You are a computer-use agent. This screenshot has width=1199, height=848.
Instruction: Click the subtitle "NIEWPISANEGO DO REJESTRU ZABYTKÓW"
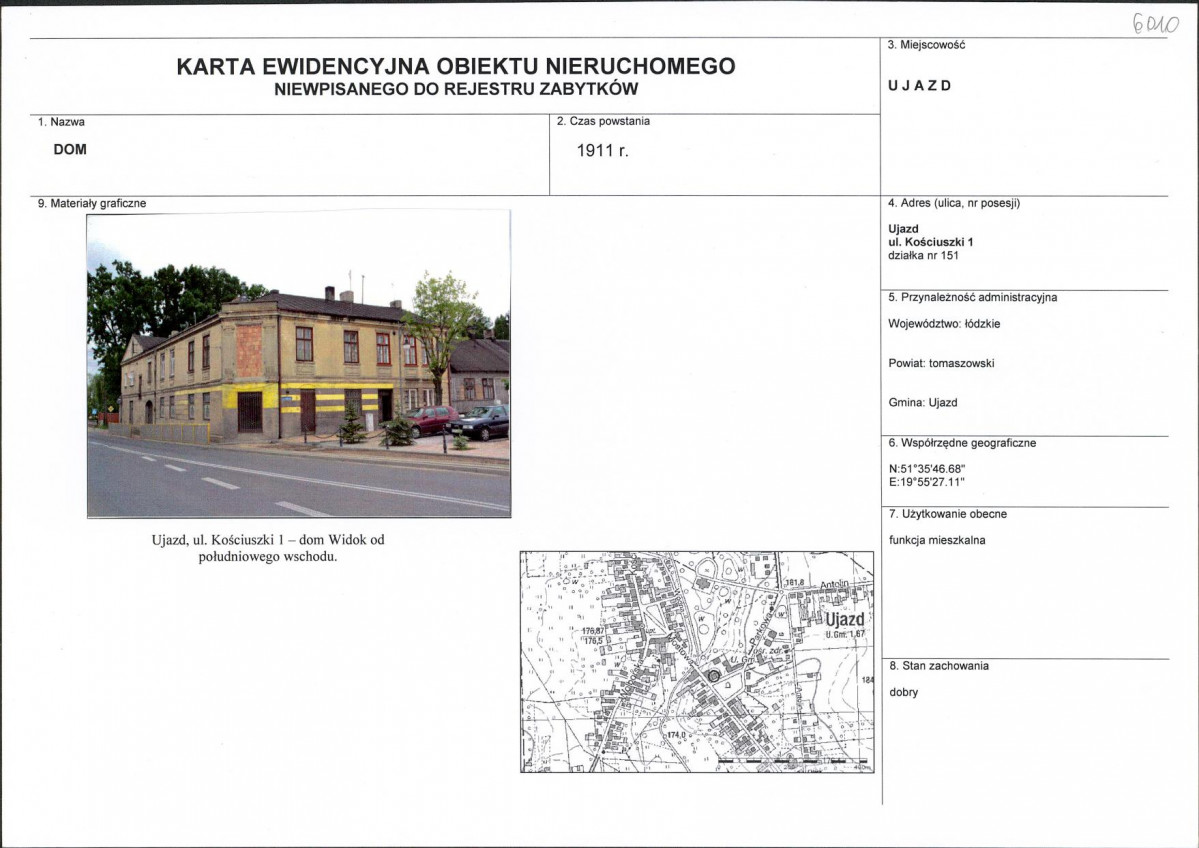coord(456,89)
